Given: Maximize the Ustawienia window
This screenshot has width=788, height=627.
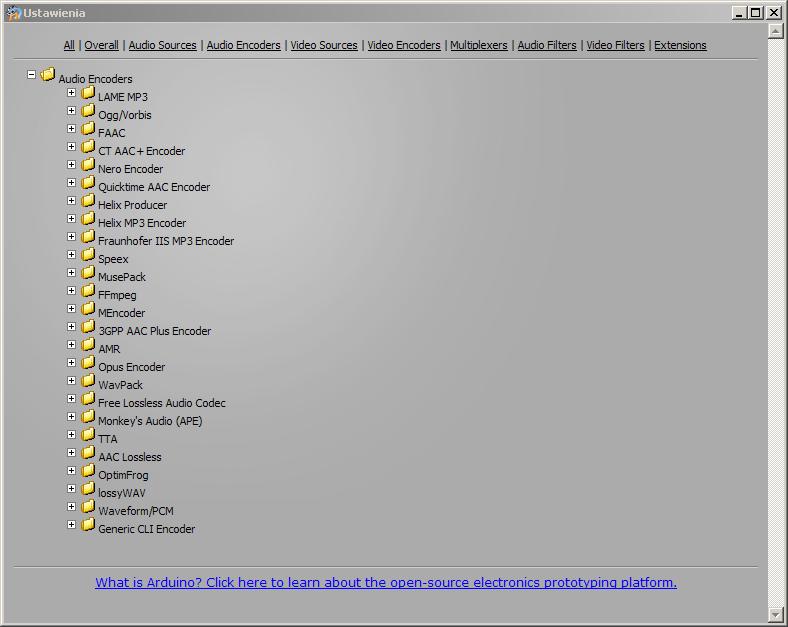Looking at the screenshot, I should [756, 13].
